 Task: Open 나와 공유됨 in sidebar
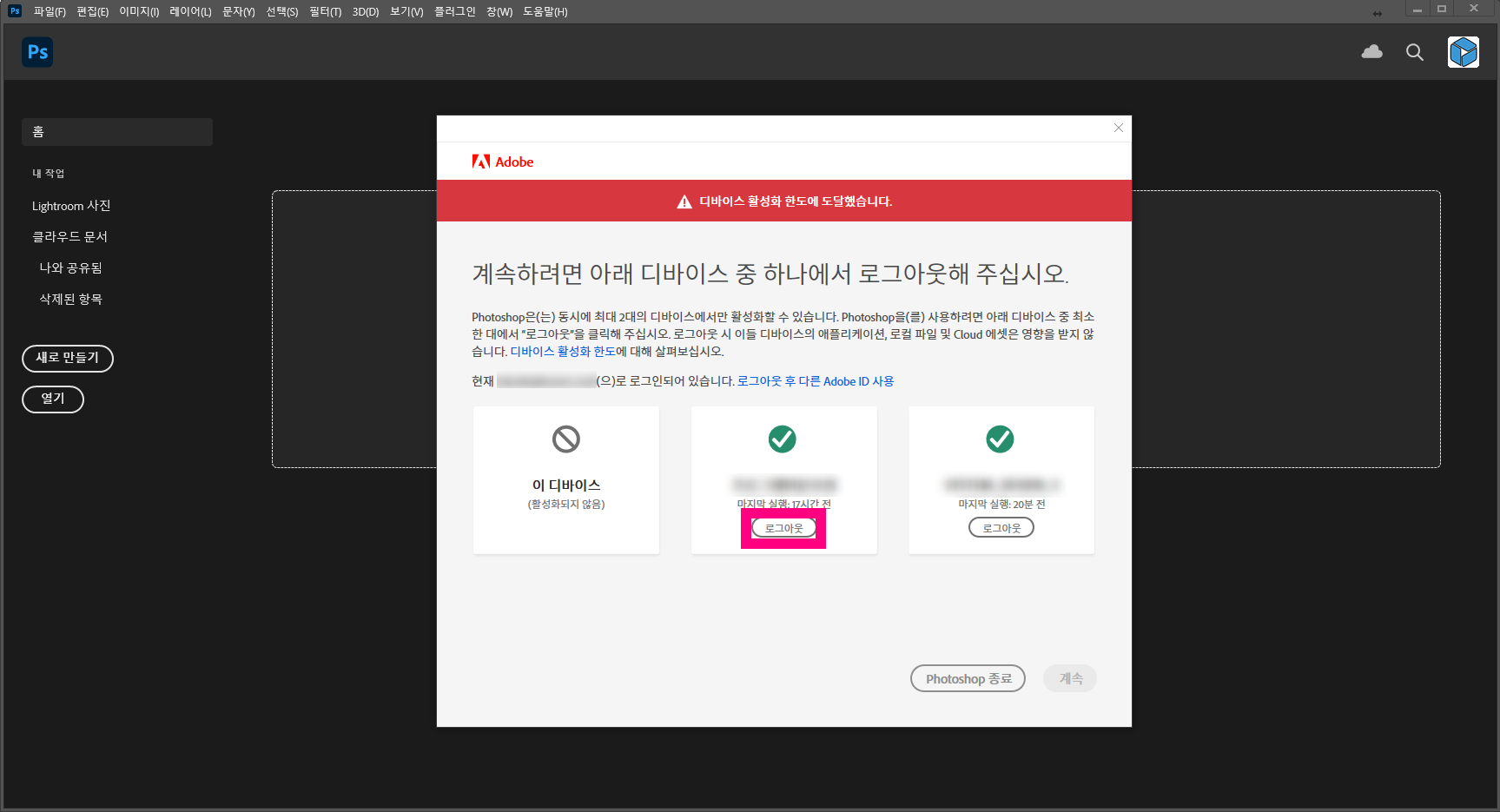tap(70, 267)
